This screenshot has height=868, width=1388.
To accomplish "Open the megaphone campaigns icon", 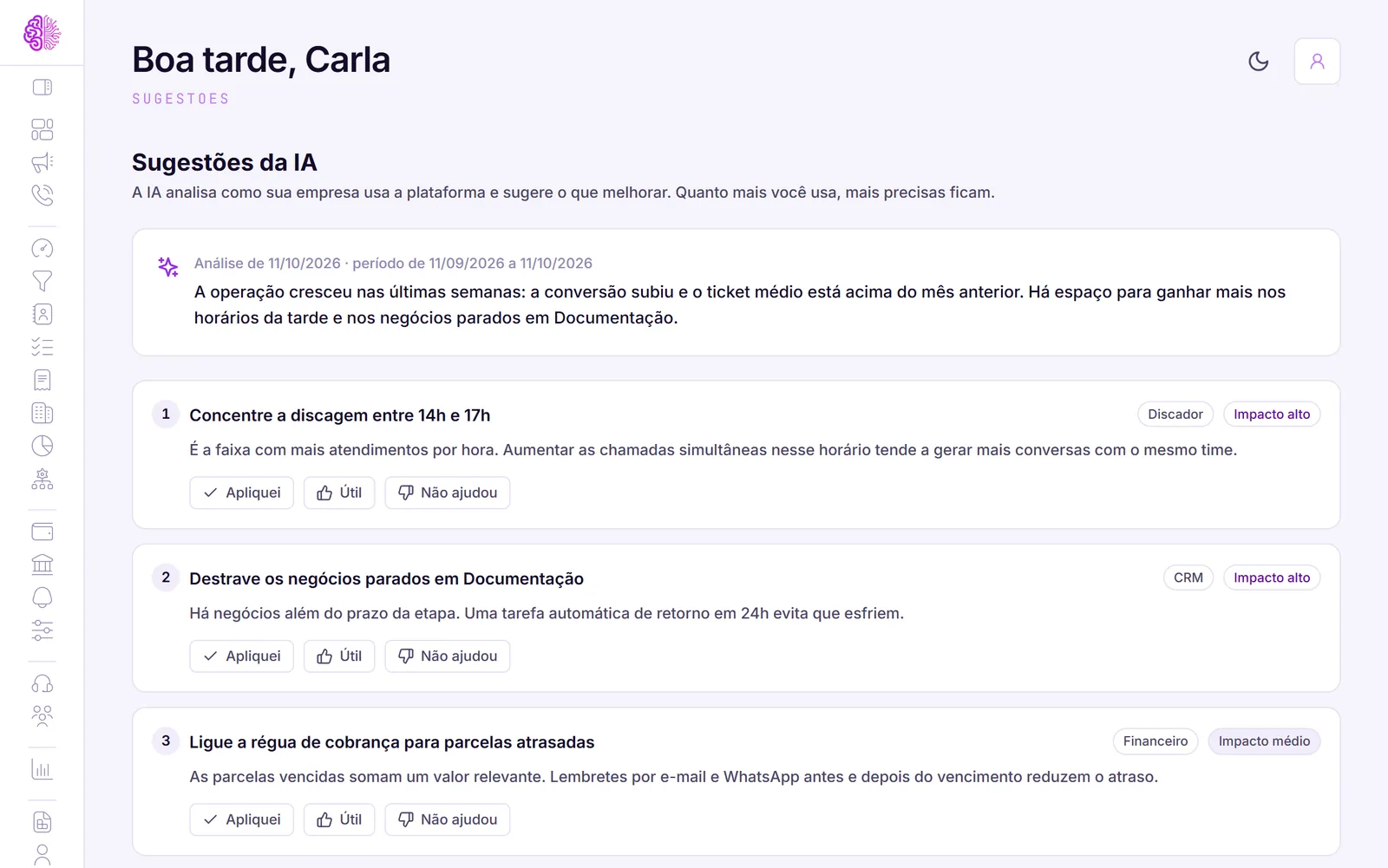I will click(42, 162).
